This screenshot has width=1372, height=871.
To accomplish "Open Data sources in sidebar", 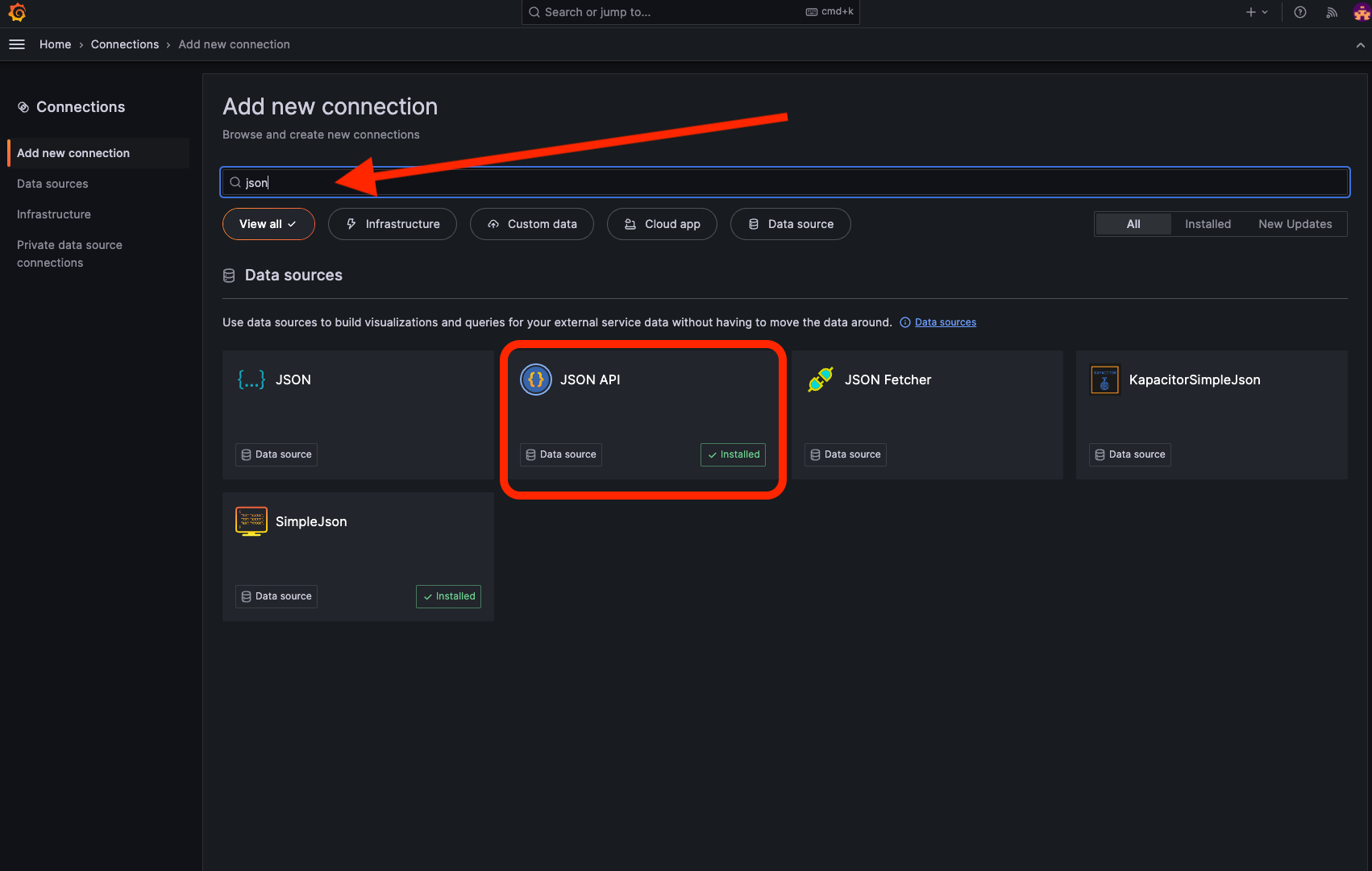I will pos(52,184).
